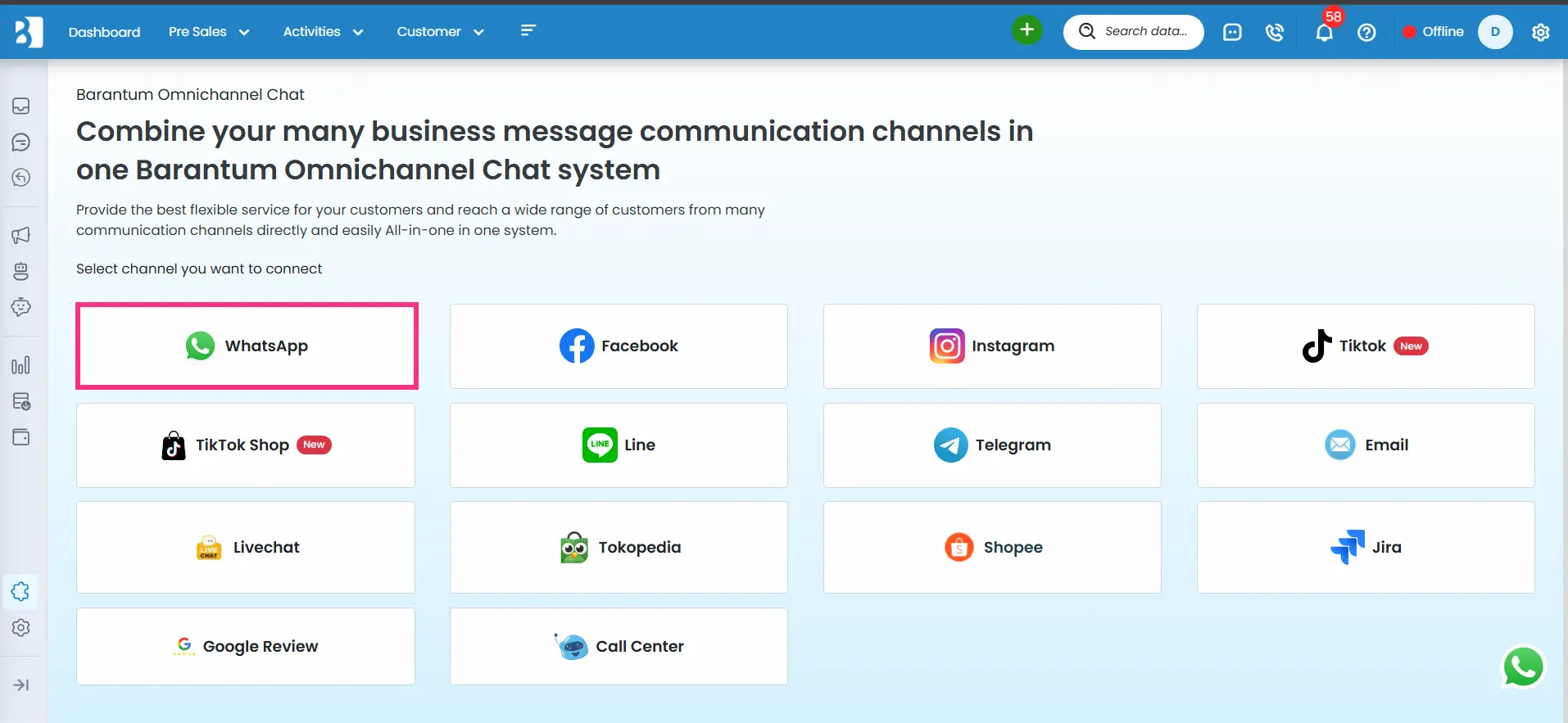This screenshot has height=723, width=1568.
Task: Open the chatbot robot icon in sidebar
Action: (x=21, y=271)
